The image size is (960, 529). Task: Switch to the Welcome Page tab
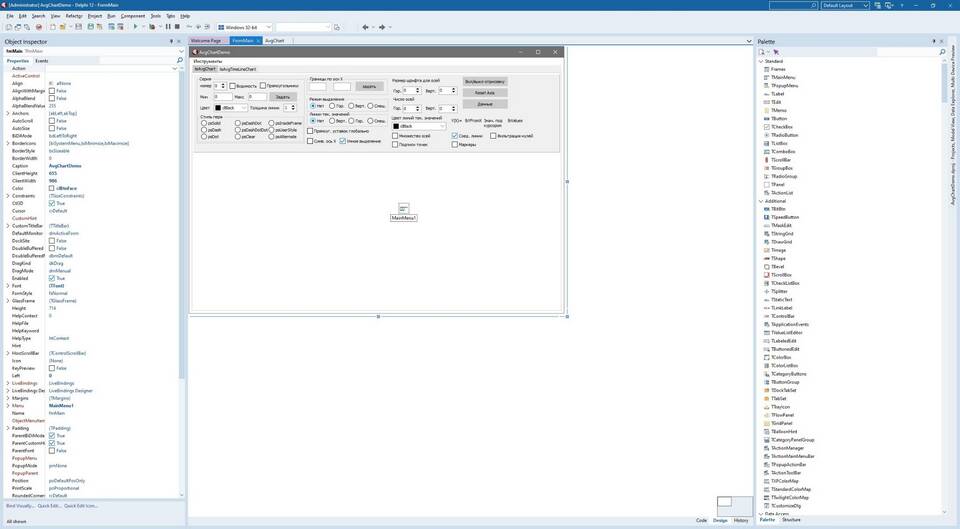[206, 41]
